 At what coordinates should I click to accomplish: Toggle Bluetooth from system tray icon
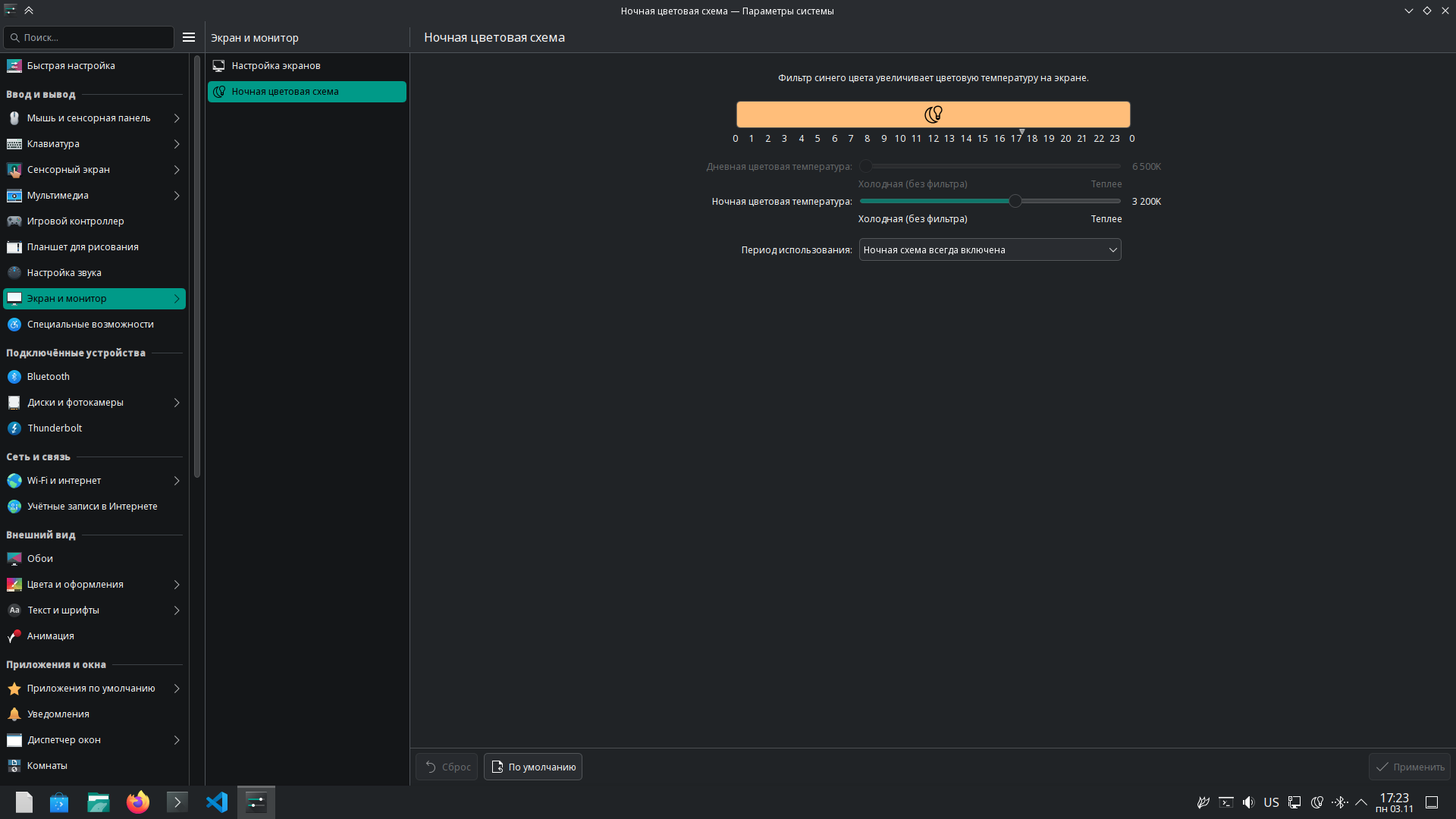pos(1340,802)
